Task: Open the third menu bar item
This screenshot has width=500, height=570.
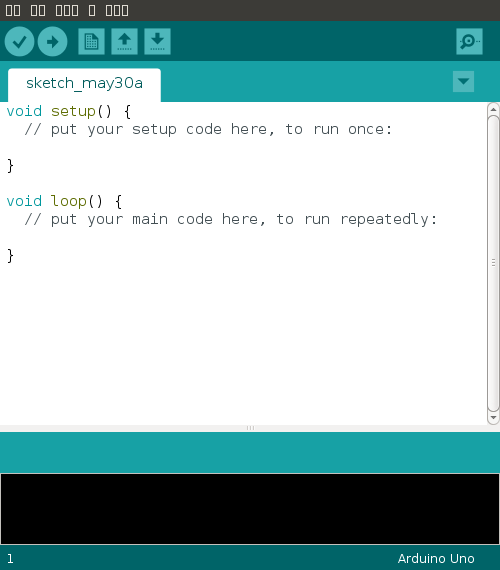Action: pyautogui.click(x=67, y=11)
